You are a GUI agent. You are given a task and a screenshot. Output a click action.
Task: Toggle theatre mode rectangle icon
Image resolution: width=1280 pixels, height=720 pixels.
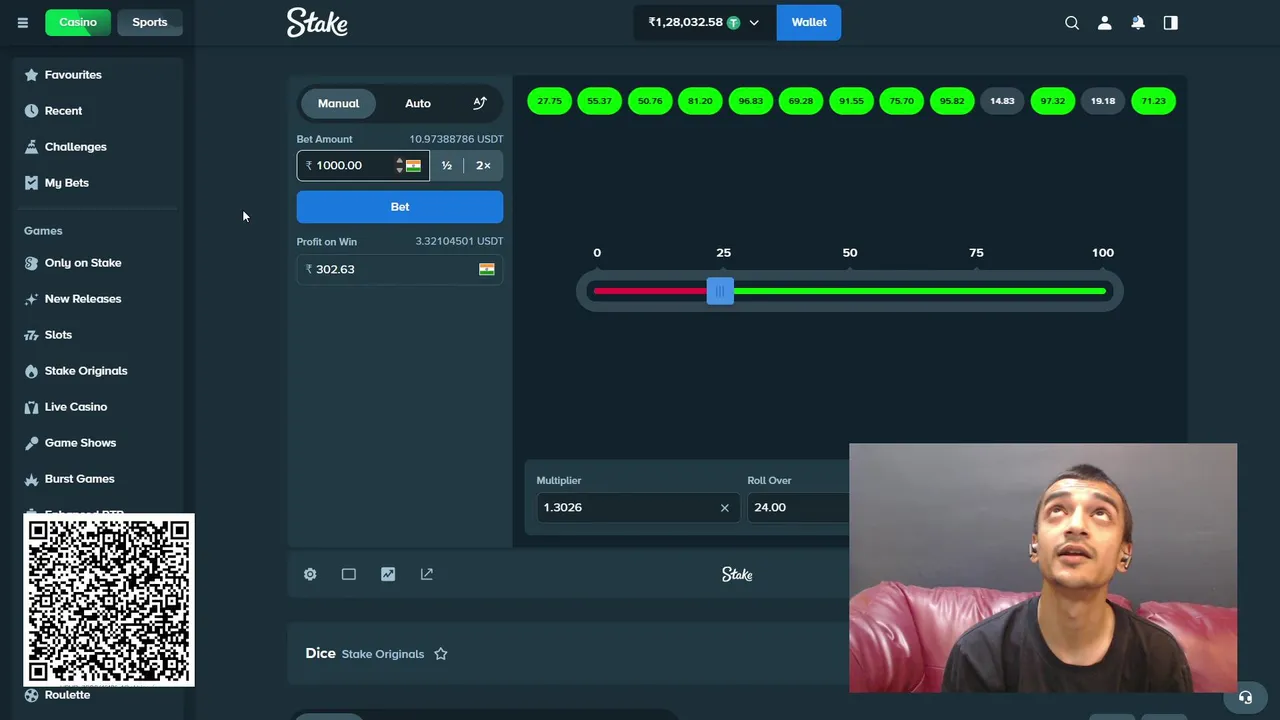click(349, 574)
